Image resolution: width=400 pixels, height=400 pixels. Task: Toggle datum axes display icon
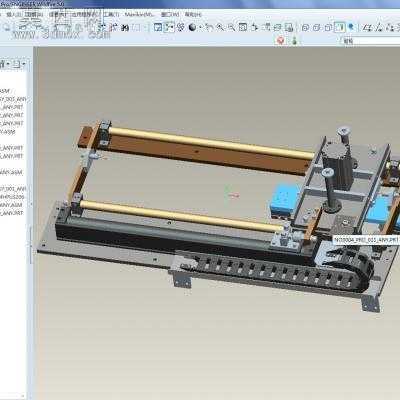379,28
